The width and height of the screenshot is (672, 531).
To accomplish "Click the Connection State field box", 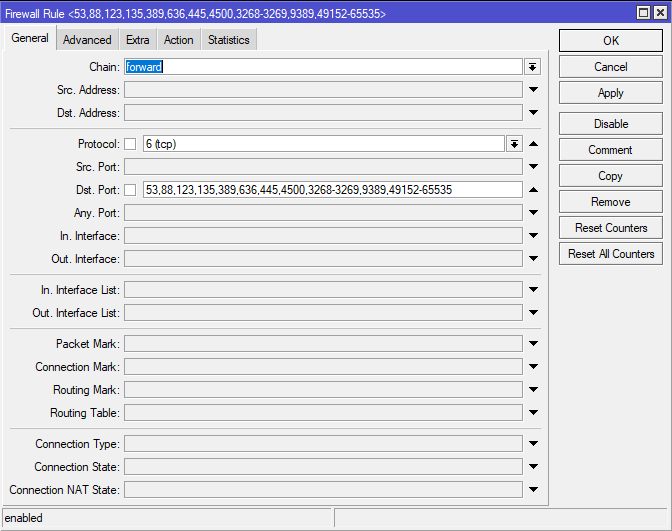I will (323, 467).
